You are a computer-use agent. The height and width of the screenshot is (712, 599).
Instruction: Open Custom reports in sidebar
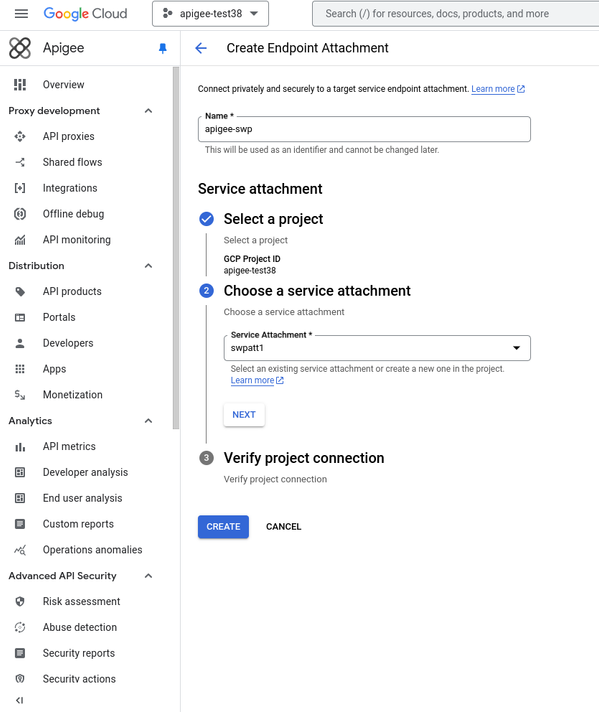coord(78,524)
